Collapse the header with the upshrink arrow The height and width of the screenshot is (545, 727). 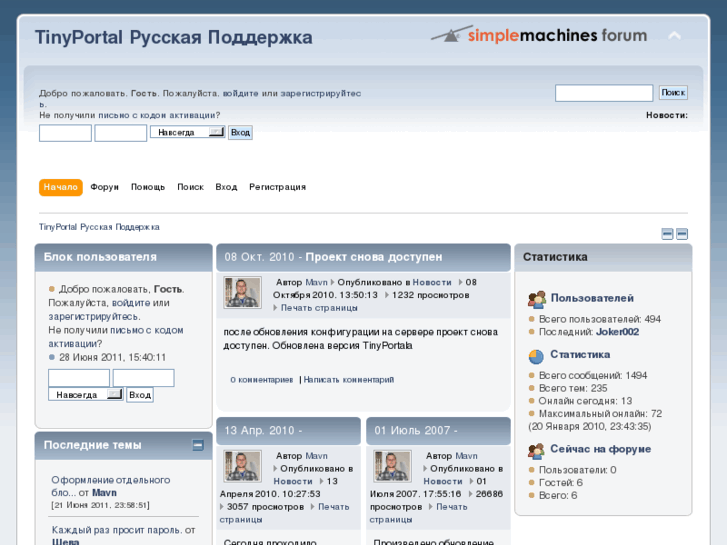click(674, 36)
